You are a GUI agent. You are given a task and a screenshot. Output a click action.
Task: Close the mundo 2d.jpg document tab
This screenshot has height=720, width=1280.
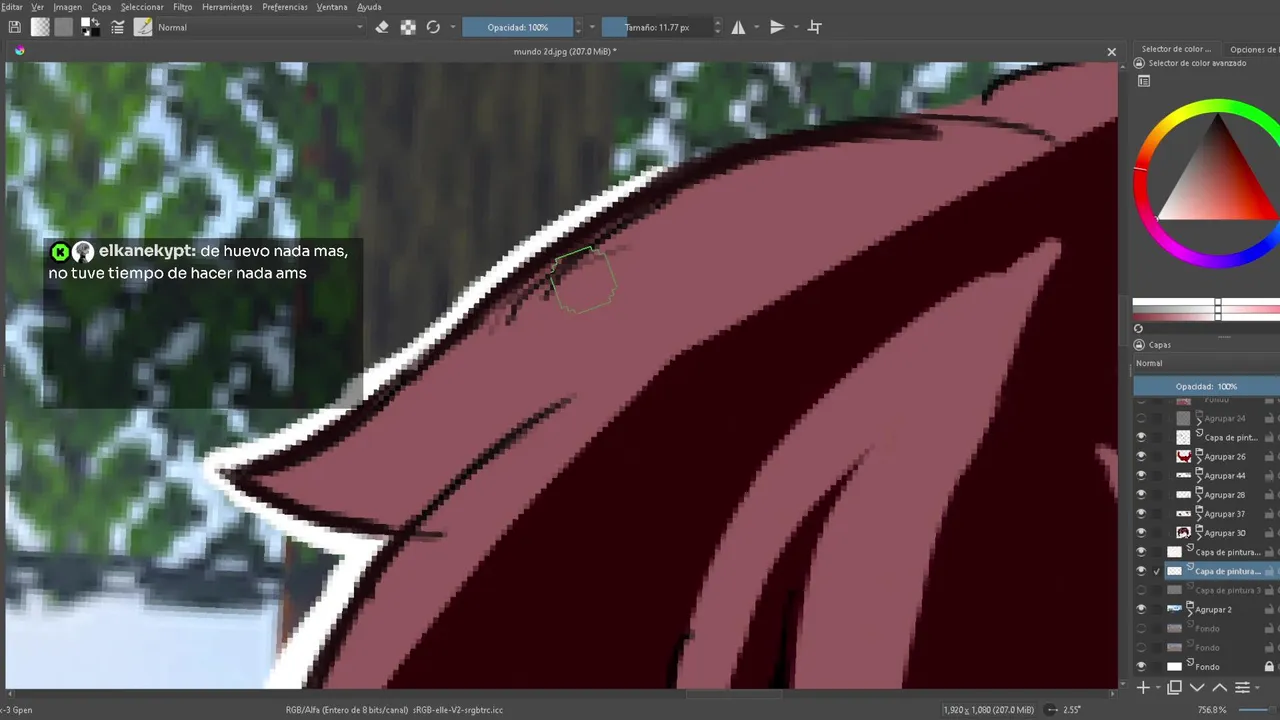(x=1111, y=51)
